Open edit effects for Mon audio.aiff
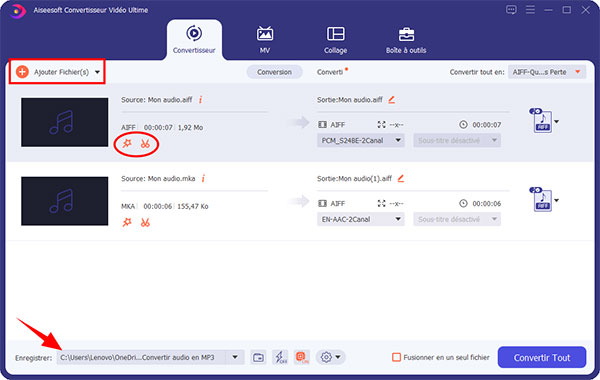The height and width of the screenshot is (380, 600). coord(127,144)
